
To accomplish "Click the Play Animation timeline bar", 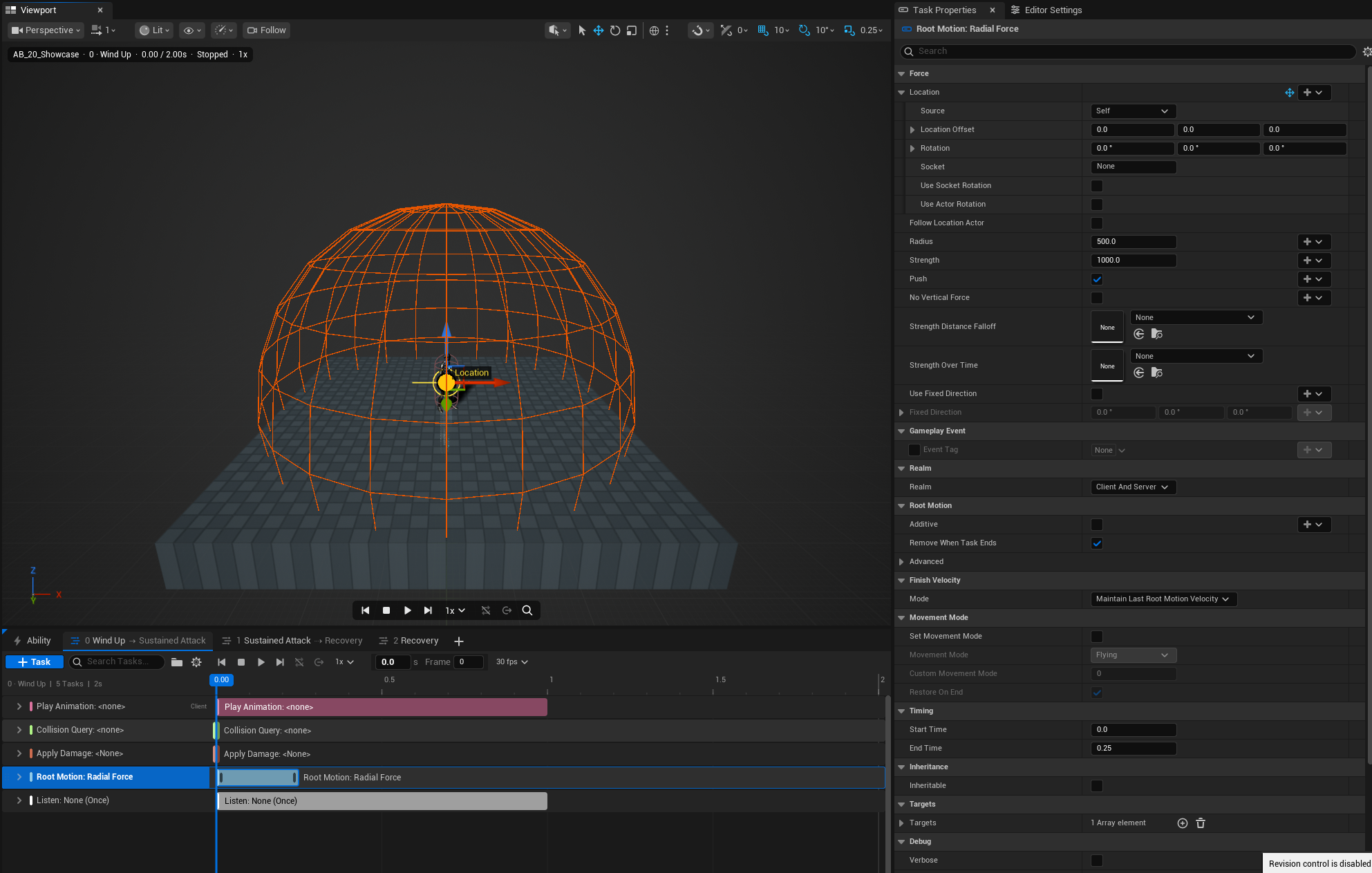I will [x=382, y=707].
